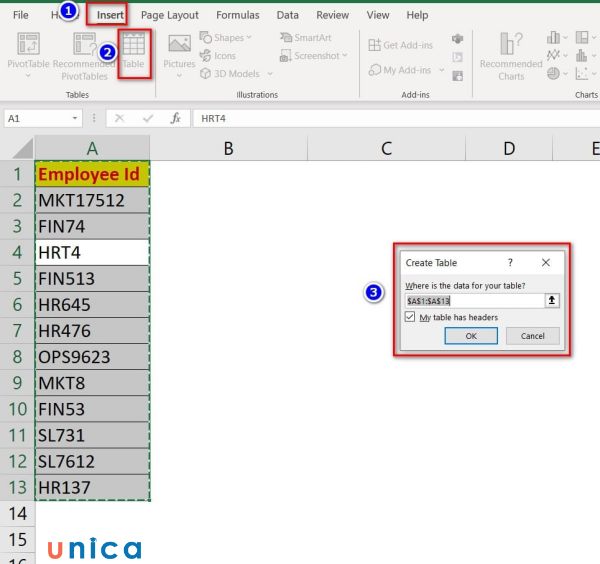
Task: Expand the Screenshot dropdown
Action: [x=346, y=56]
